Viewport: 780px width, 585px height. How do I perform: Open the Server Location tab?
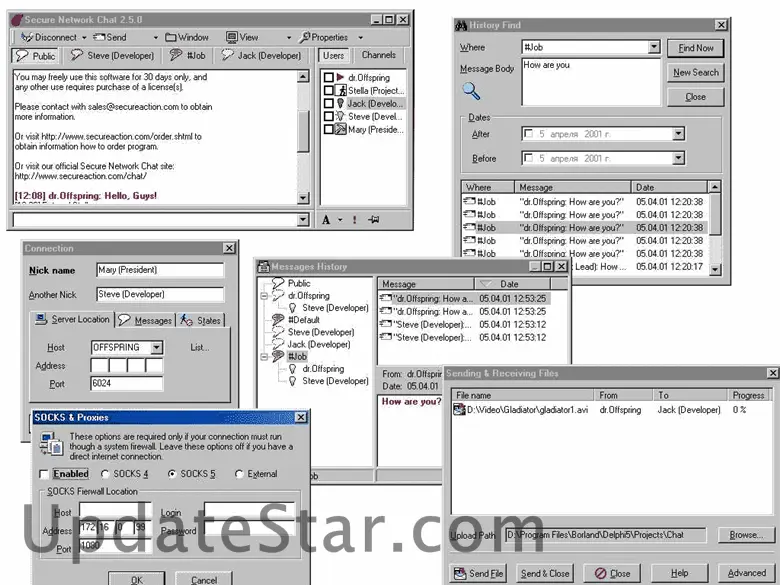click(x=73, y=319)
